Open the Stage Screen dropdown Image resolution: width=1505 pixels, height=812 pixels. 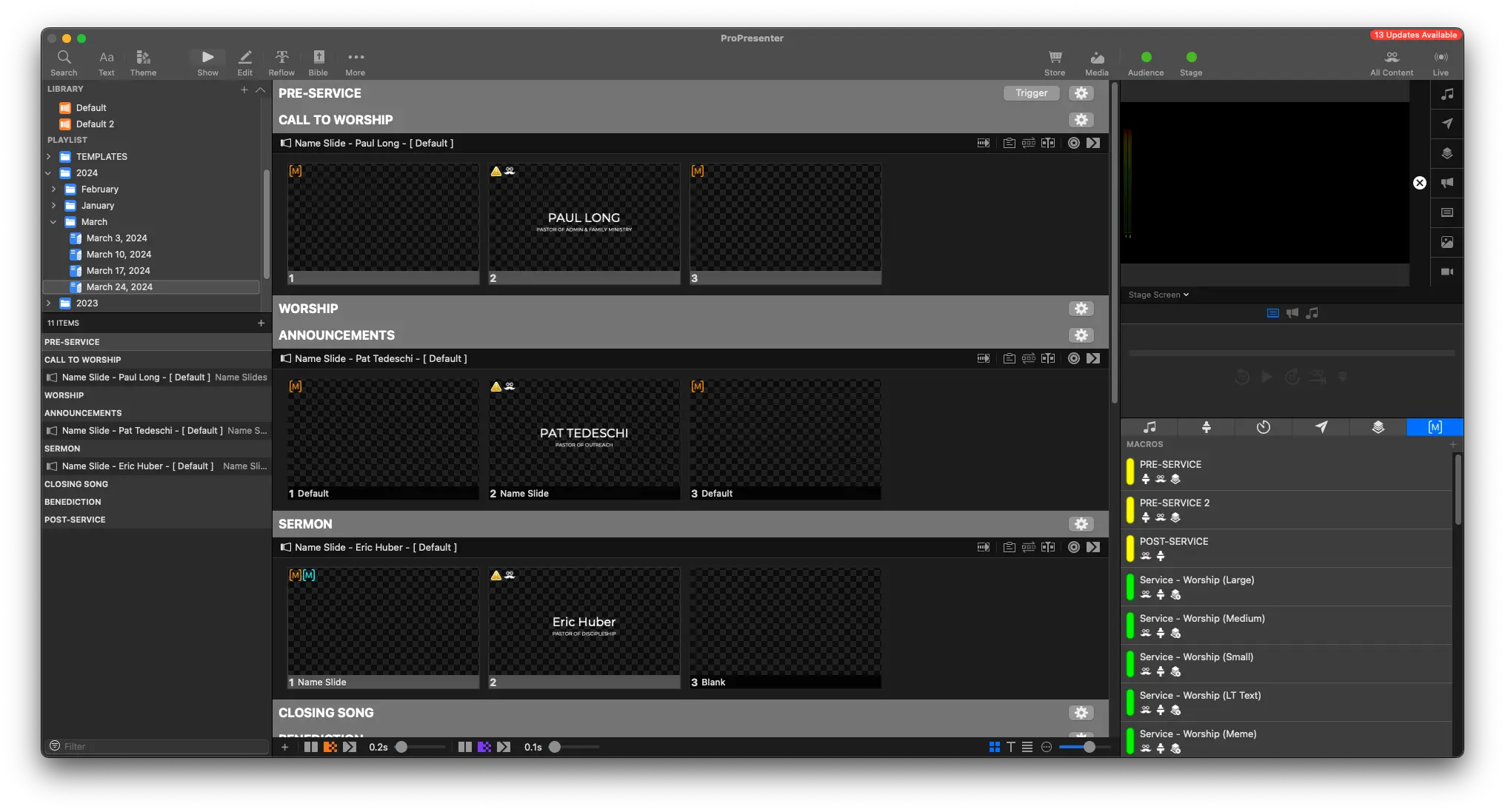click(1158, 295)
